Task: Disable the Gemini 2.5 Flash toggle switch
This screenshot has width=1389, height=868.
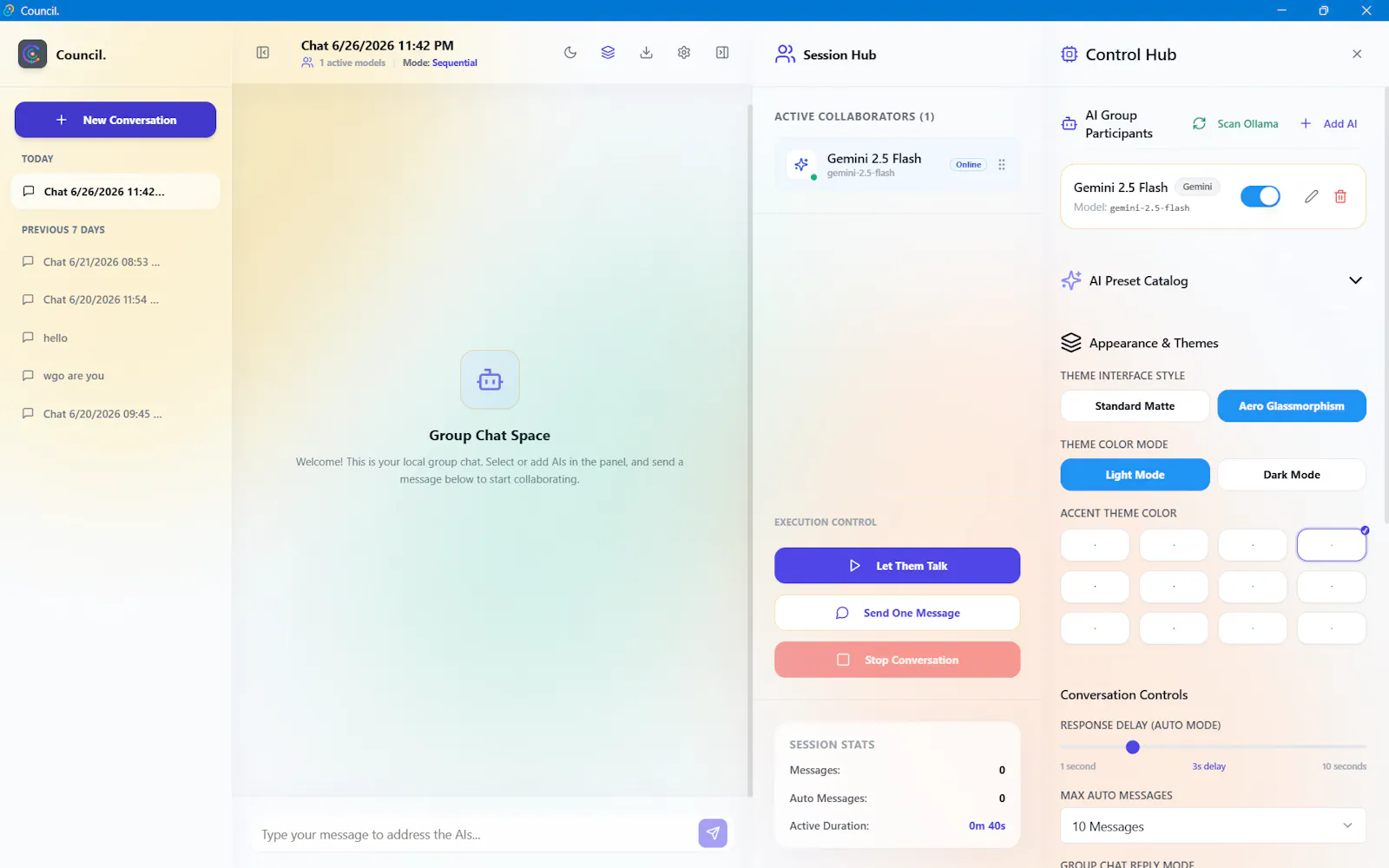Action: (1261, 196)
